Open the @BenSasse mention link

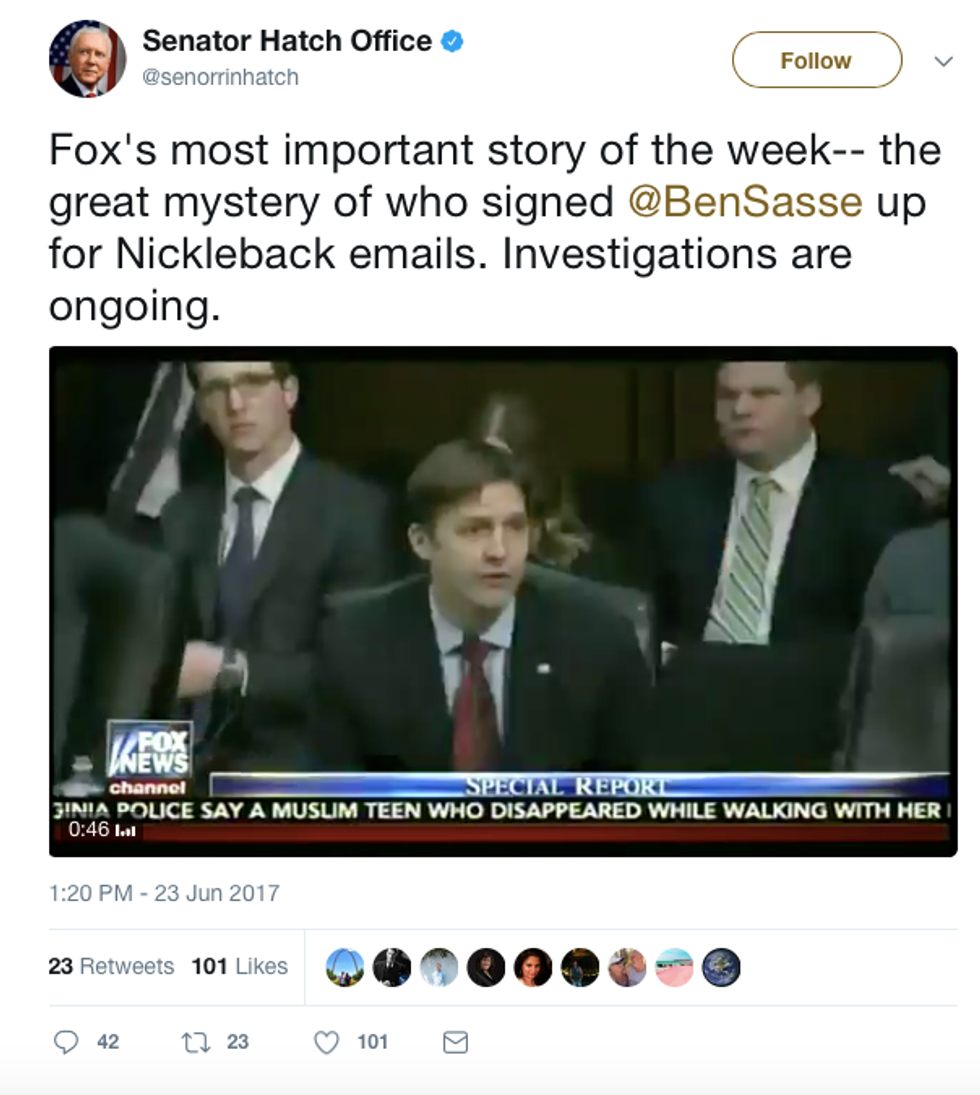(745, 202)
